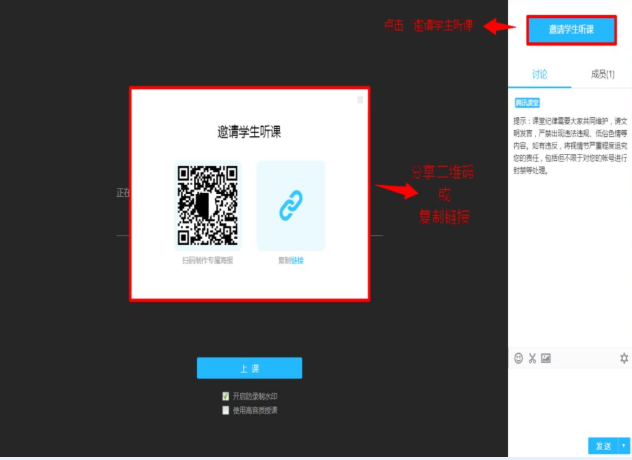
Task: Click the send image icon
Action: [x=546, y=358]
